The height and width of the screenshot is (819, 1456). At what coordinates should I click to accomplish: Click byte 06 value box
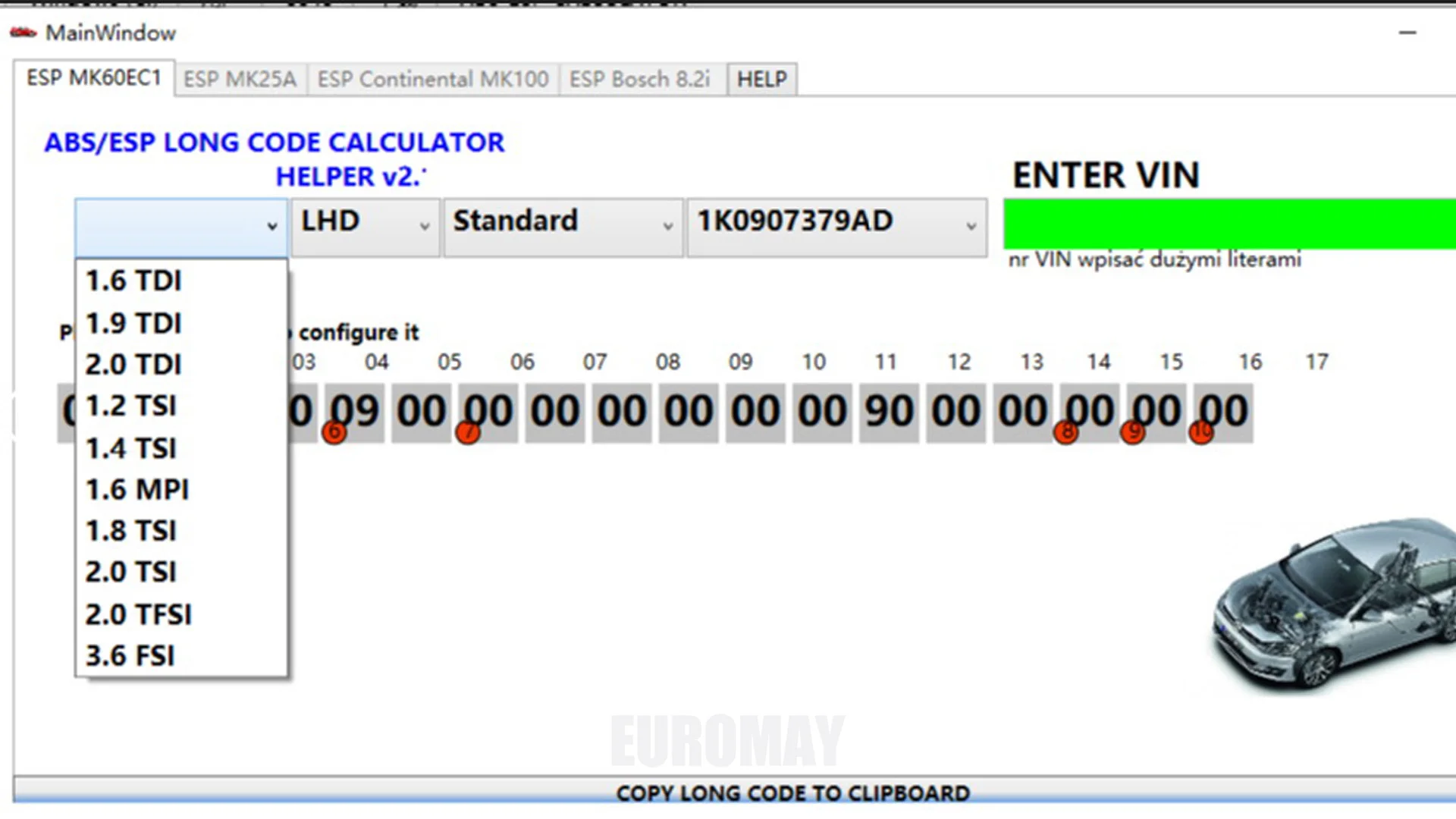click(488, 413)
